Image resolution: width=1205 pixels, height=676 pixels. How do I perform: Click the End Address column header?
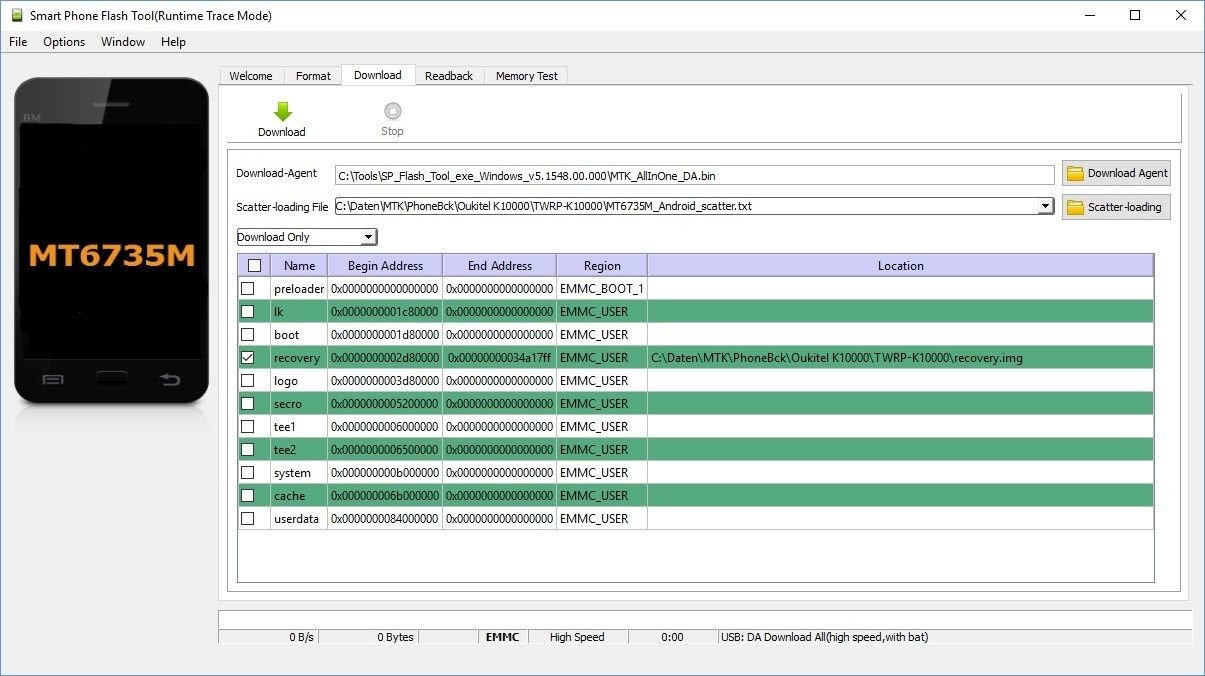click(500, 265)
